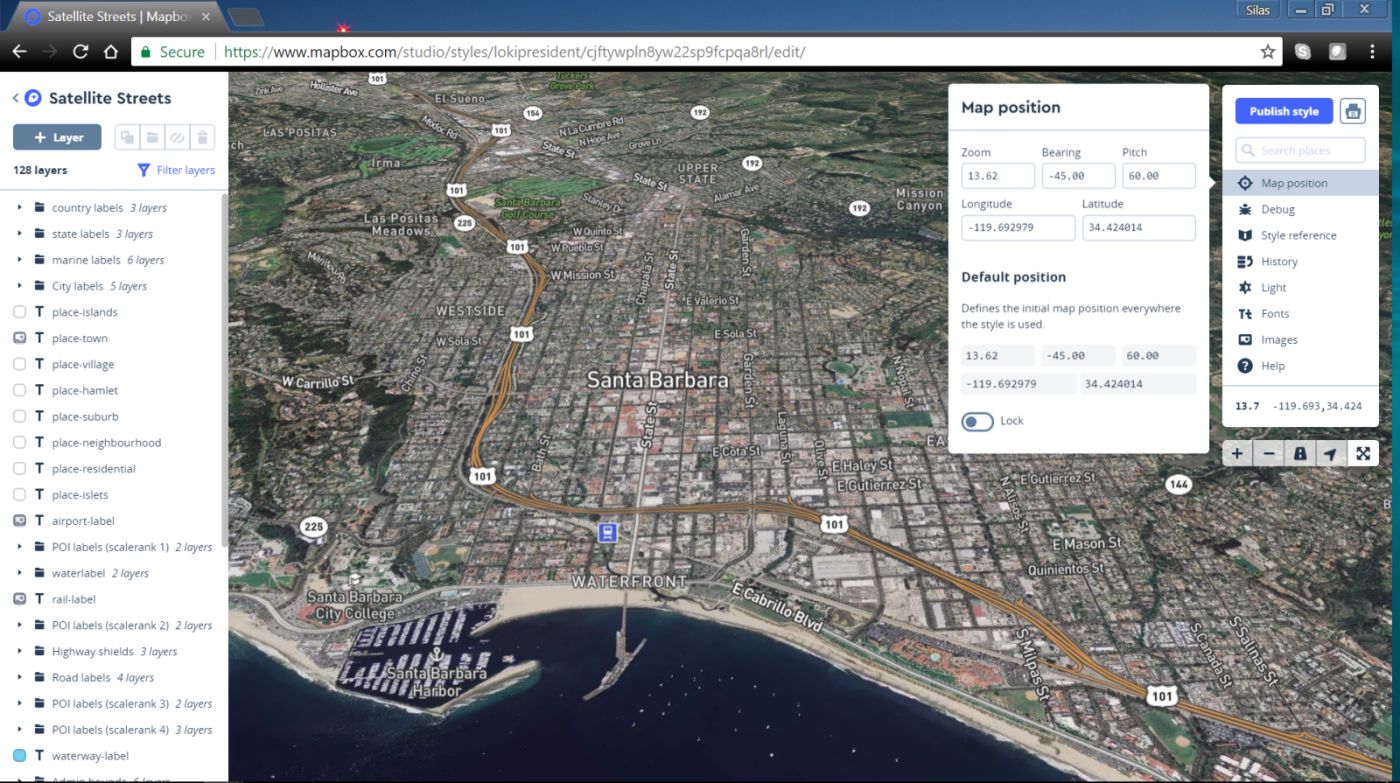Toggle the Lock default position switch
1400x783 pixels.
[977, 421]
